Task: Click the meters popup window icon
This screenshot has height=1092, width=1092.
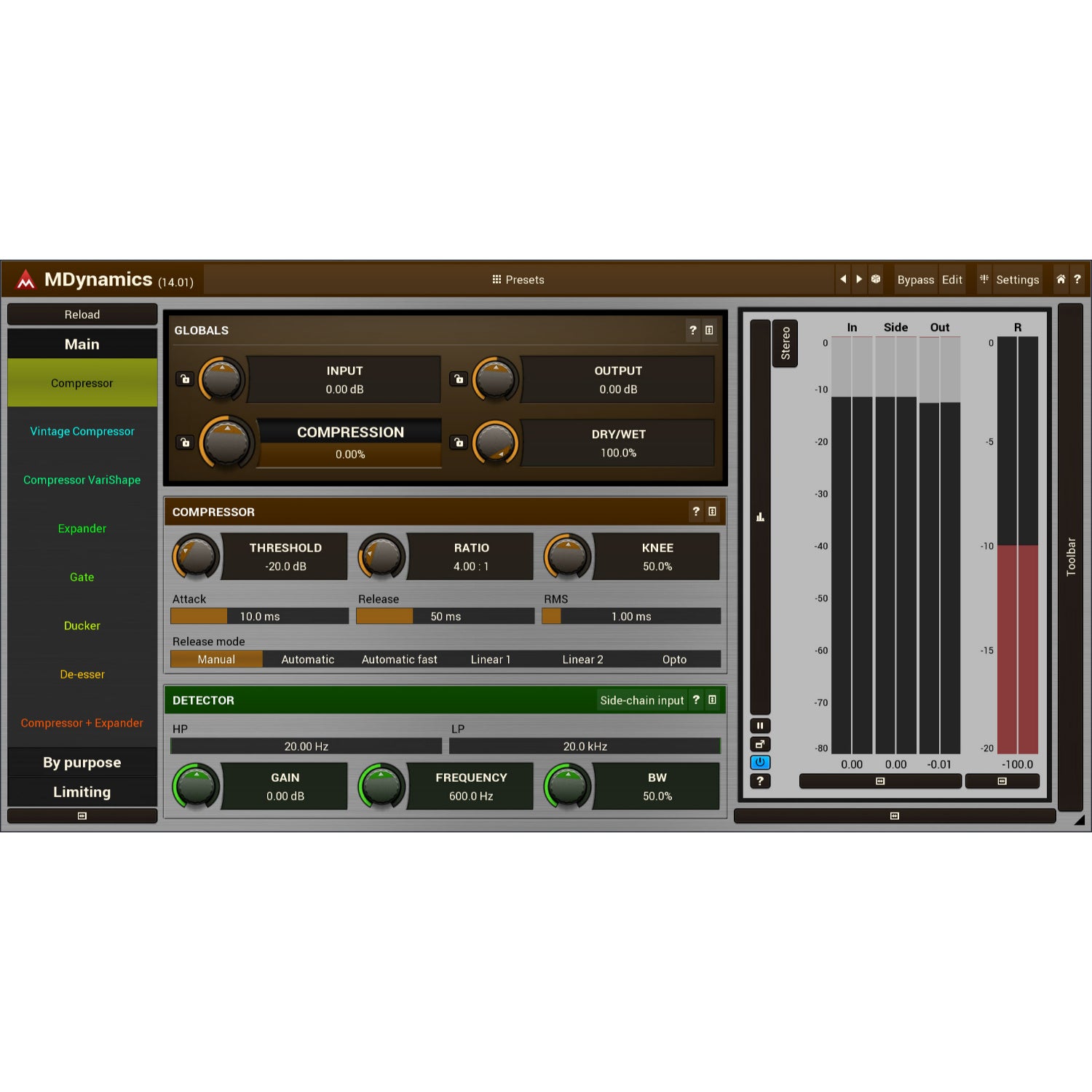Action: (x=760, y=744)
